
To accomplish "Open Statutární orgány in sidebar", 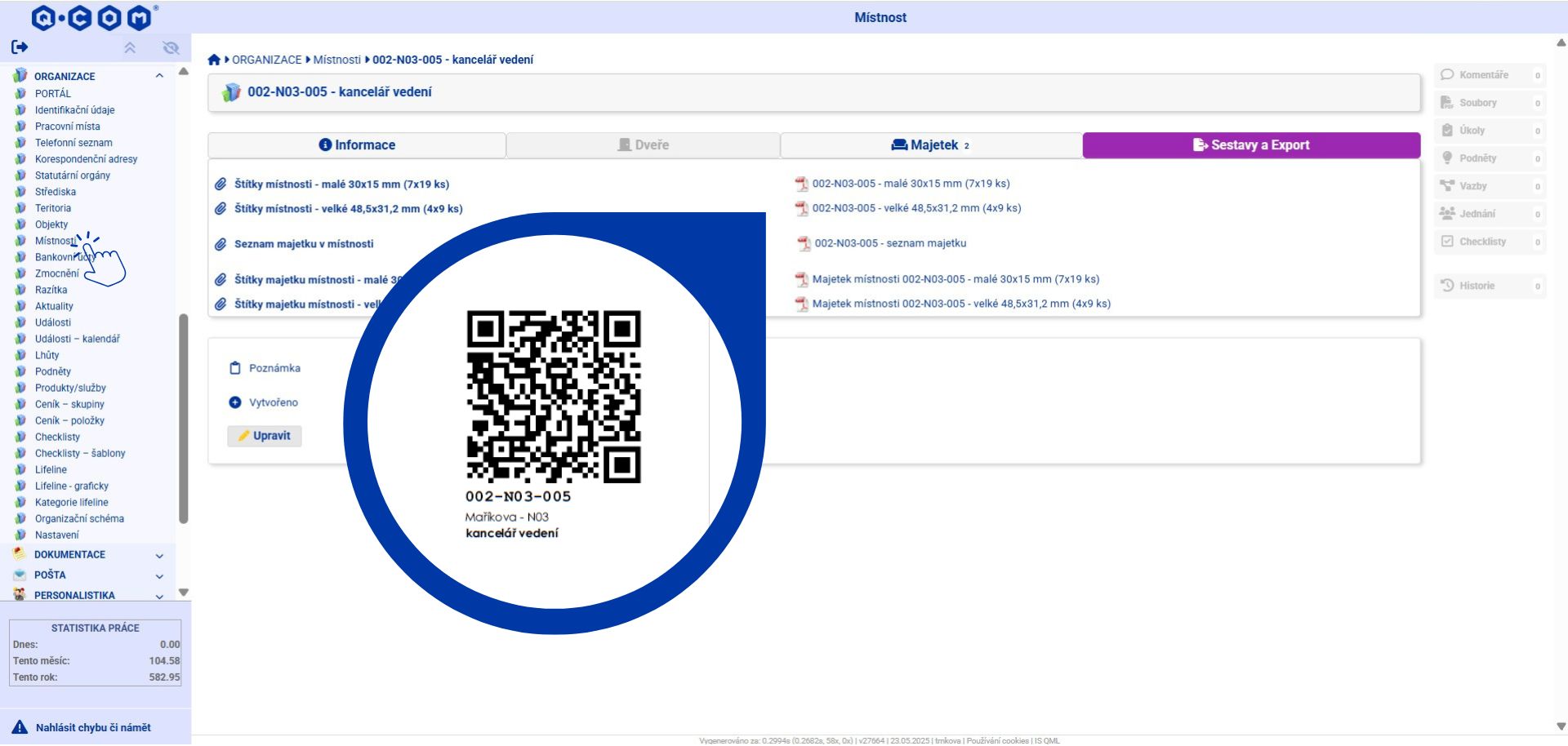I will tap(73, 175).
